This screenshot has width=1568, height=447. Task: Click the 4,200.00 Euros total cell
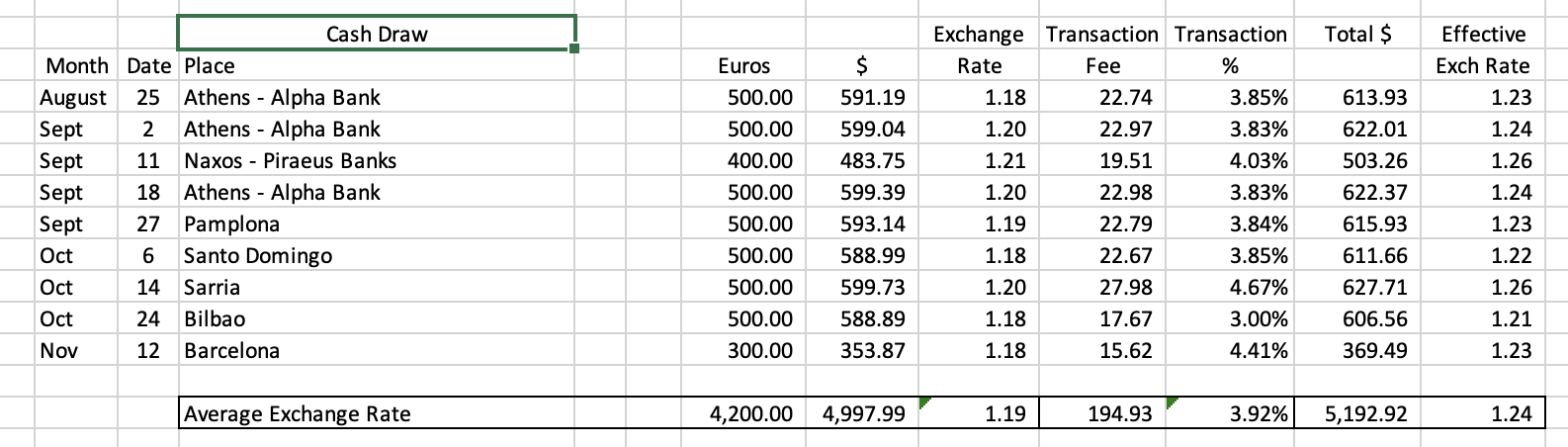(751, 413)
